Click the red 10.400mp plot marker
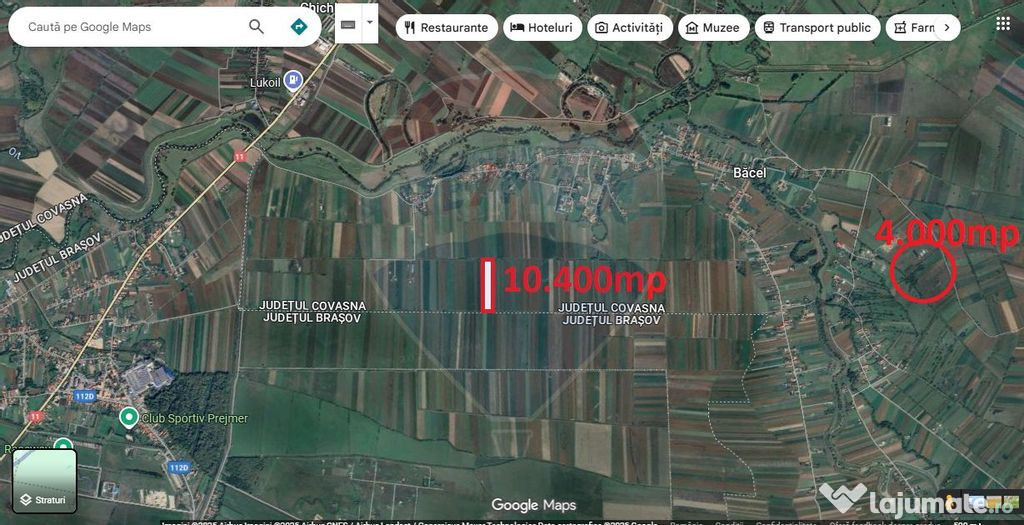This screenshot has height=525, width=1024. [x=488, y=285]
